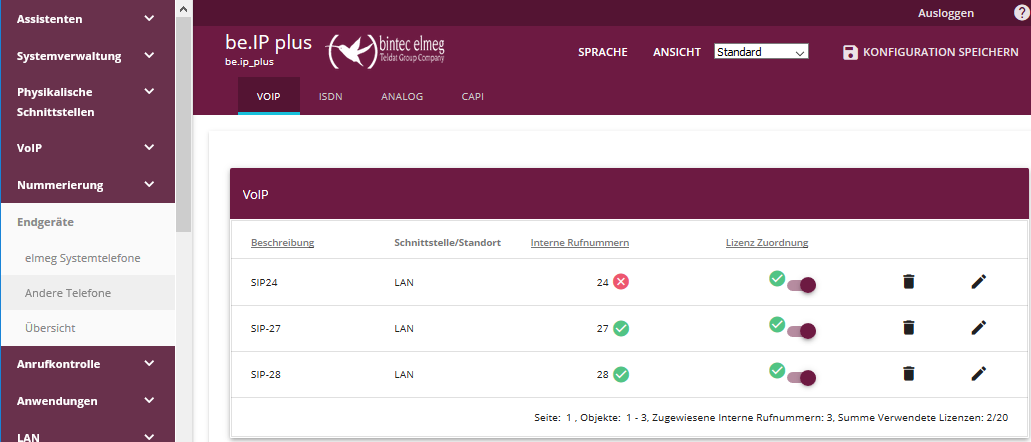The width and height of the screenshot is (1031, 442).
Task: Click the red error icon next to number 24
Action: (621, 282)
